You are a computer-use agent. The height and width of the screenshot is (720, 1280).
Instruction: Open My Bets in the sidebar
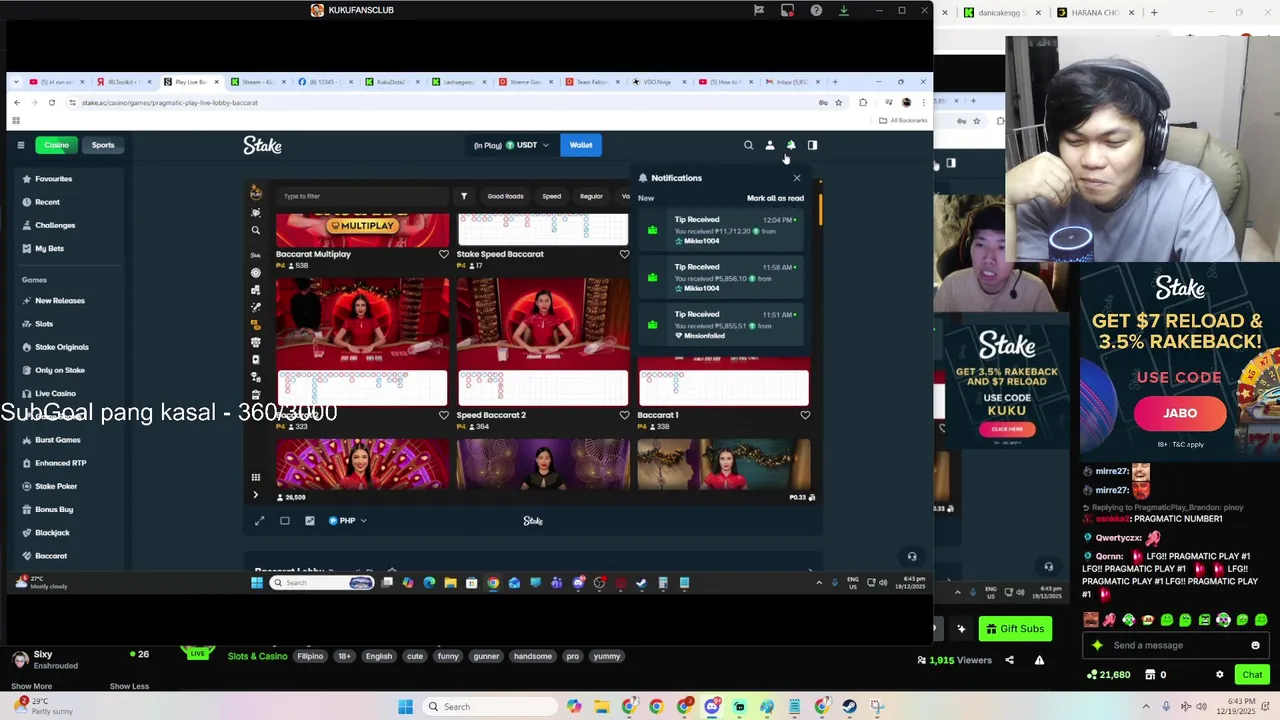[49, 248]
